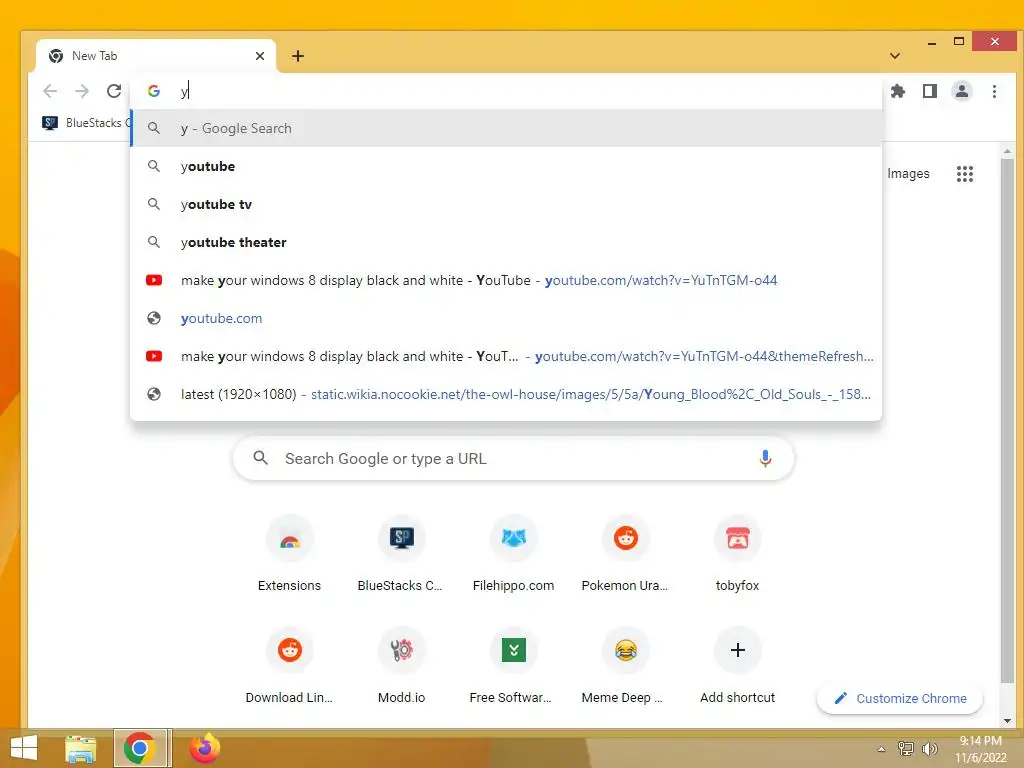Click the page scrollbar up arrow

point(1007,152)
